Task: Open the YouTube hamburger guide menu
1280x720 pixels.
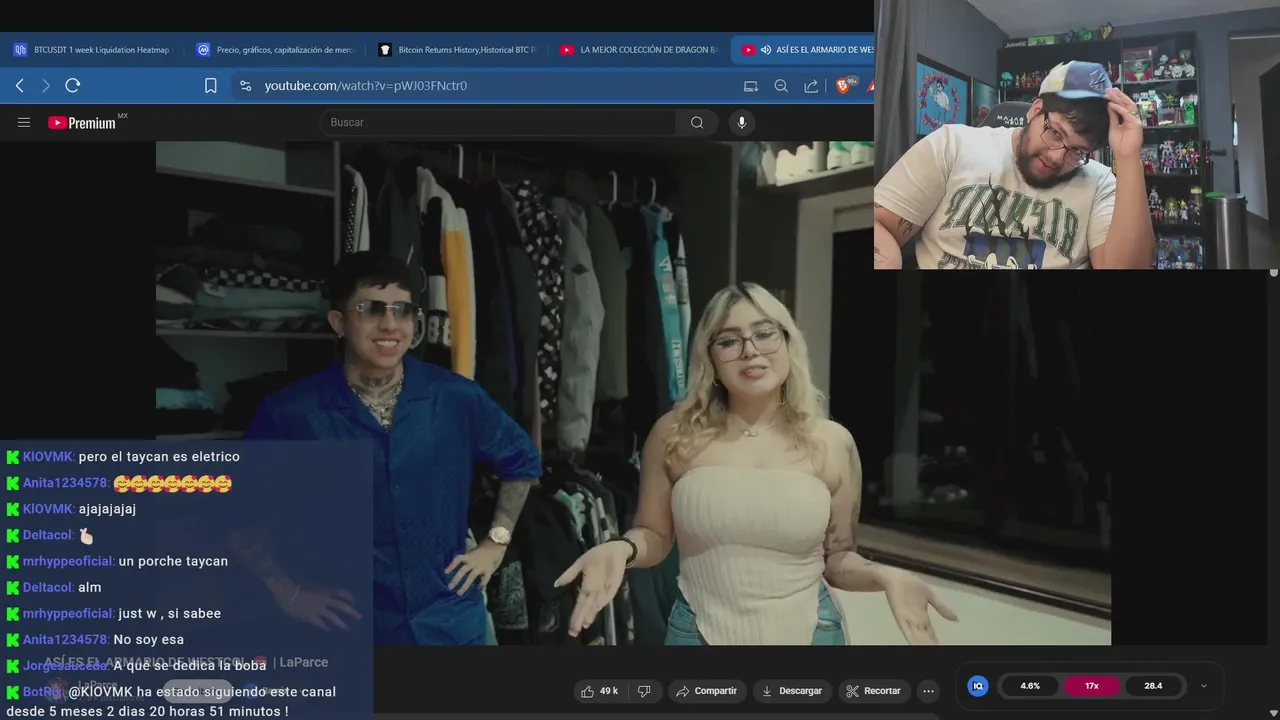Action: 24,123
